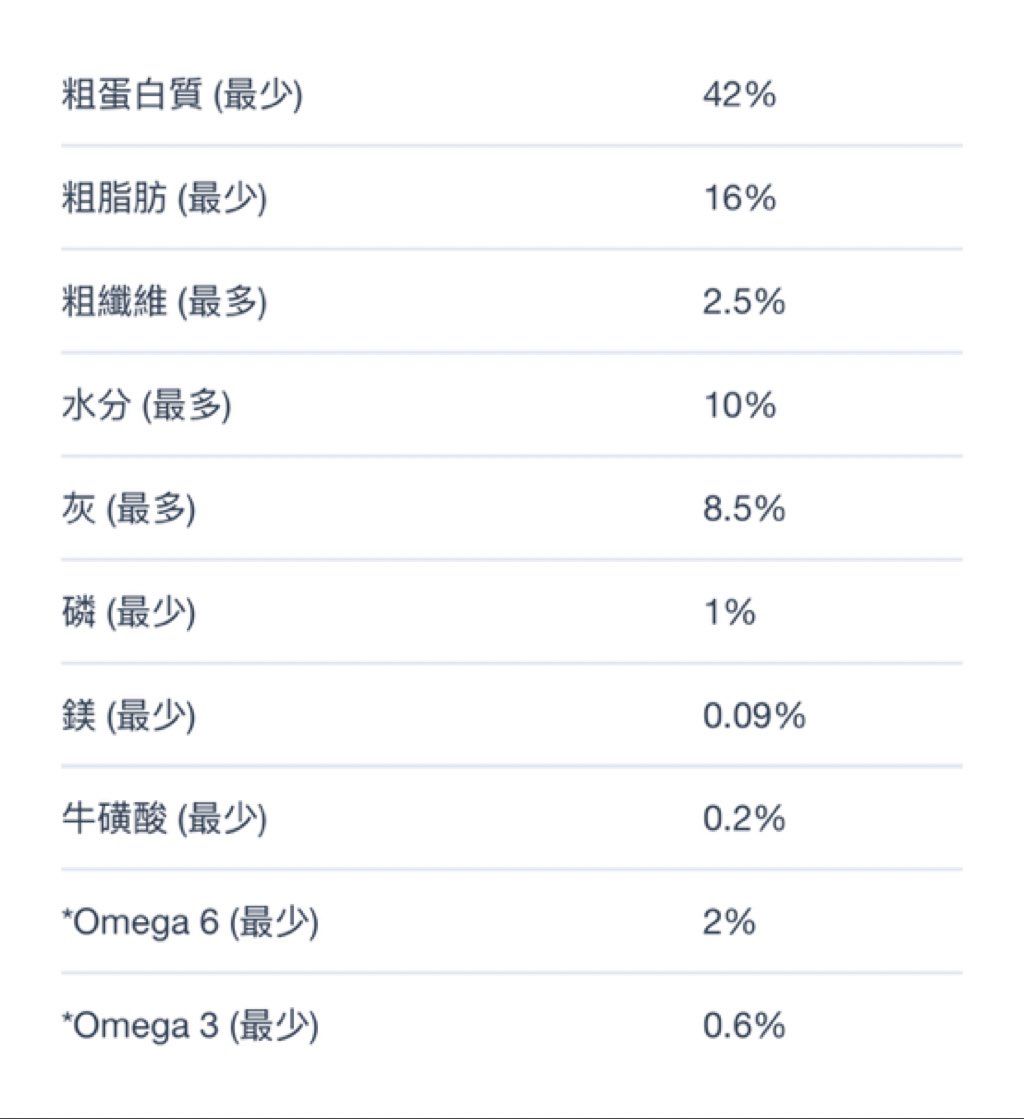Select the 水分 (最多) row label
1024x1119 pixels.
[146, 405]
